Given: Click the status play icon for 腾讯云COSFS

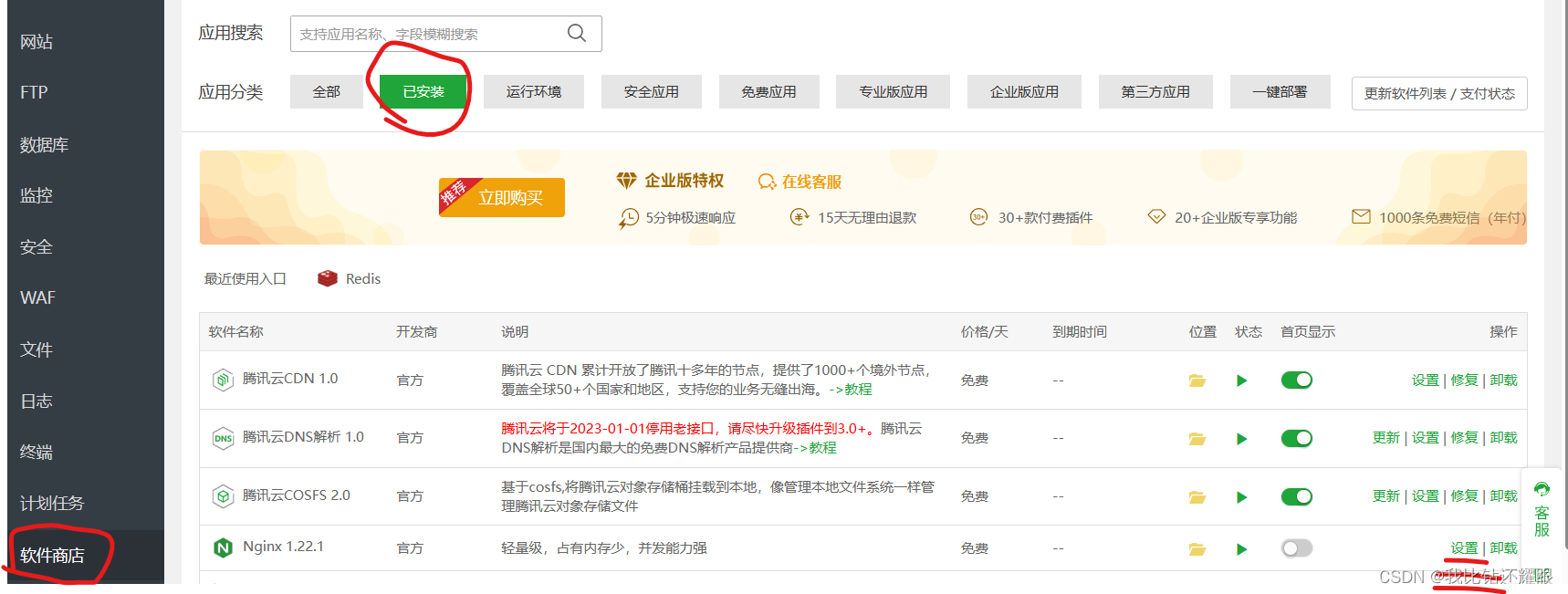Looking at the screenshot, I should (1241, 497).
